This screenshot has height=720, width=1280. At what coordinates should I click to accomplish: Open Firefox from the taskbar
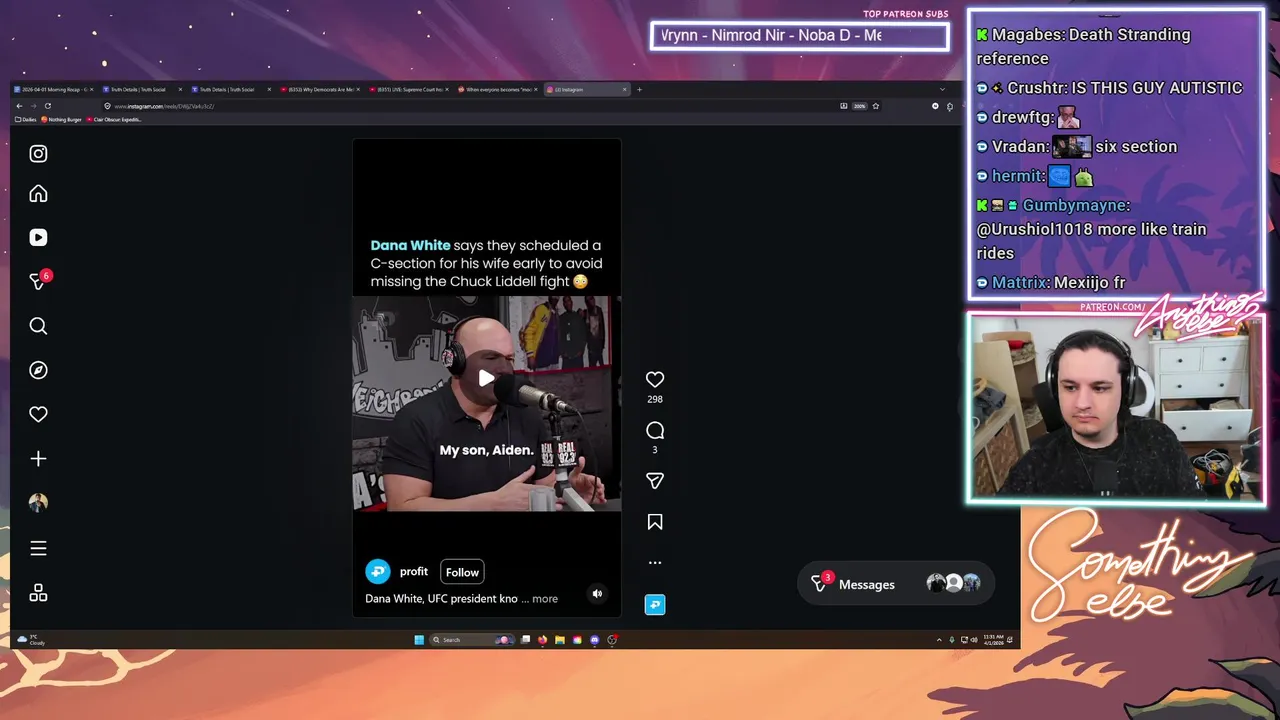[543, 640]
